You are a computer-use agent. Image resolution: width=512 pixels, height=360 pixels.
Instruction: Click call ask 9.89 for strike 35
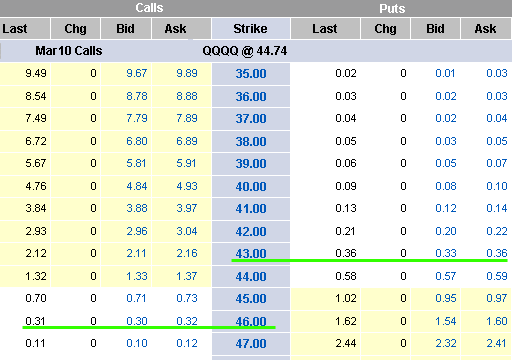point(187,73)
